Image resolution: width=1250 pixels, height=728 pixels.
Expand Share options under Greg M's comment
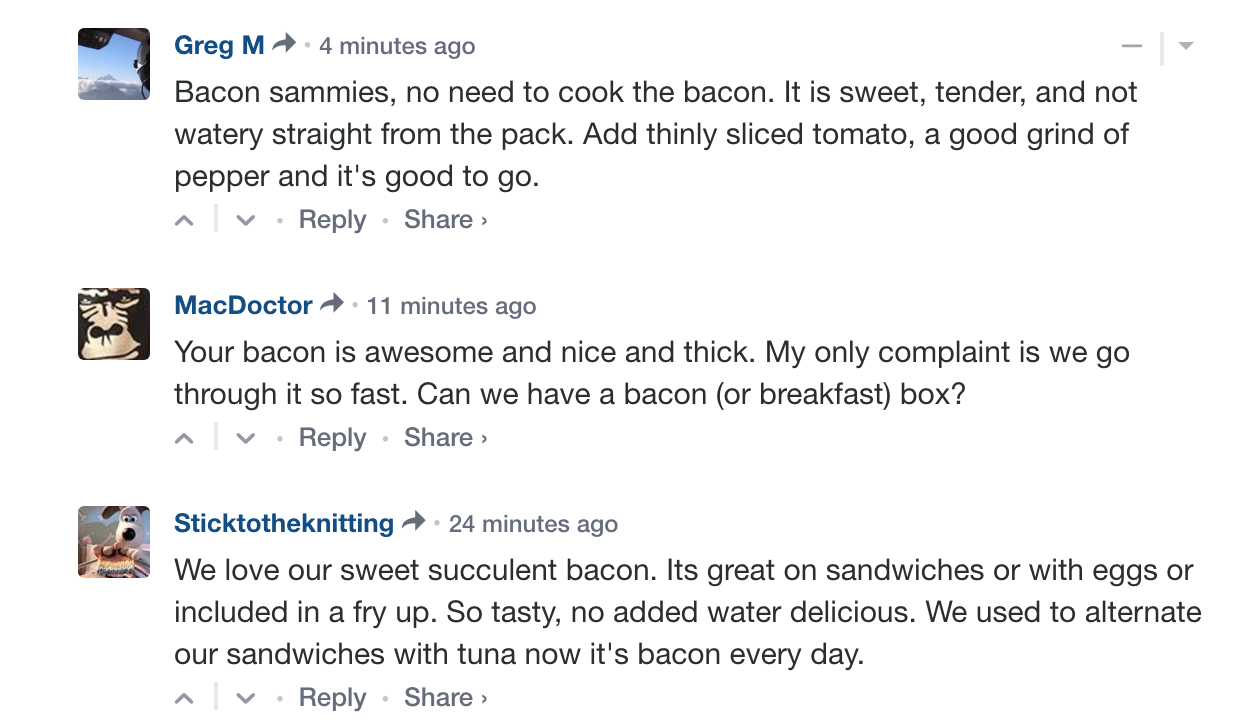[445, 220]
